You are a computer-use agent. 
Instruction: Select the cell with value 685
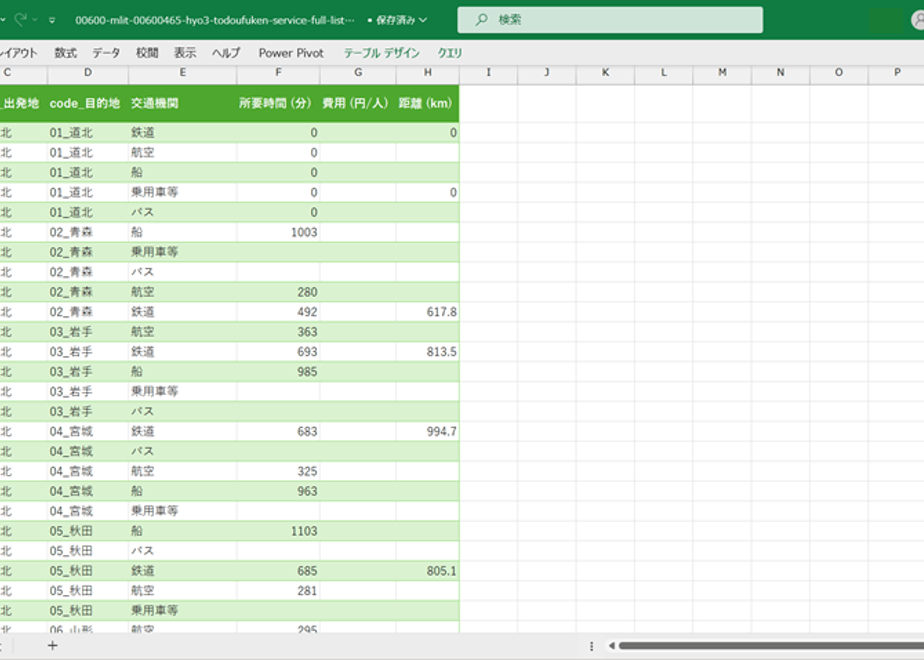click(278, 571)
